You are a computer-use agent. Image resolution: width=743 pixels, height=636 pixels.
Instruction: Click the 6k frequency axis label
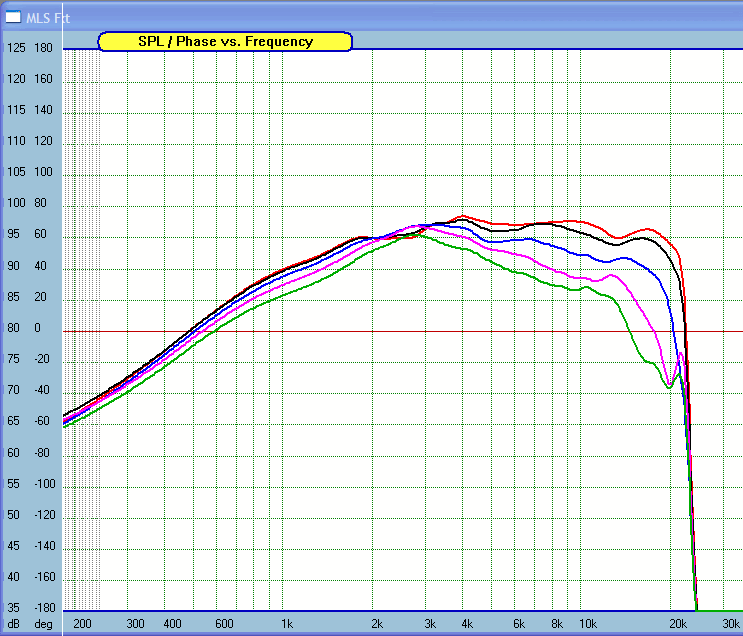519,624
